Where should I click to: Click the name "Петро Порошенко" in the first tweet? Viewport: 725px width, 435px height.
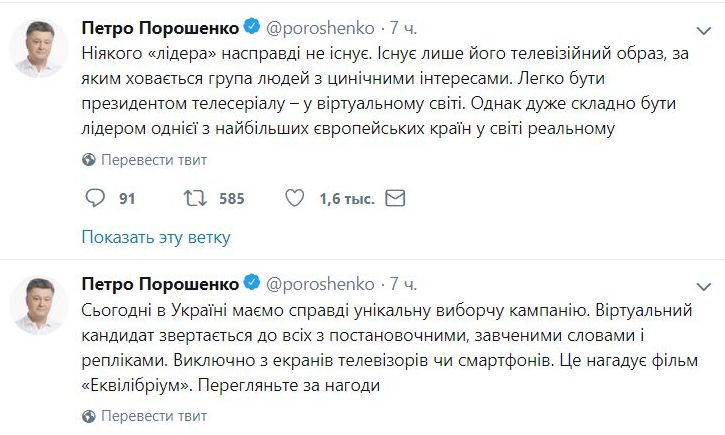160,25
